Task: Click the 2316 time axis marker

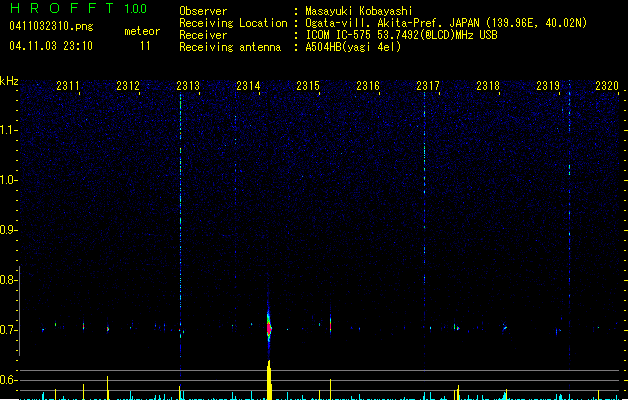Action: (368, 86)
